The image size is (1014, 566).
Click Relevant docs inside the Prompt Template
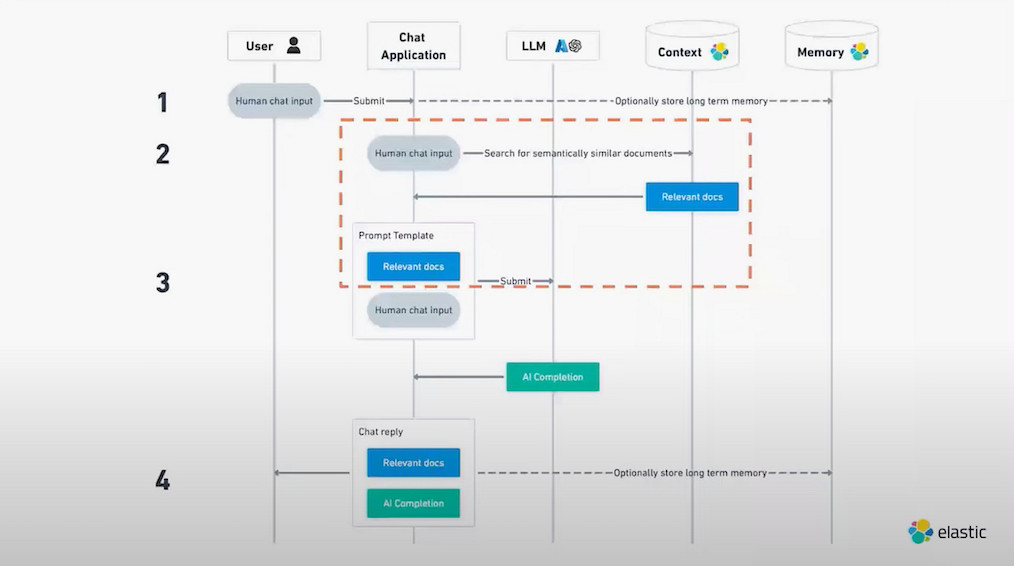tap(413, 266)
